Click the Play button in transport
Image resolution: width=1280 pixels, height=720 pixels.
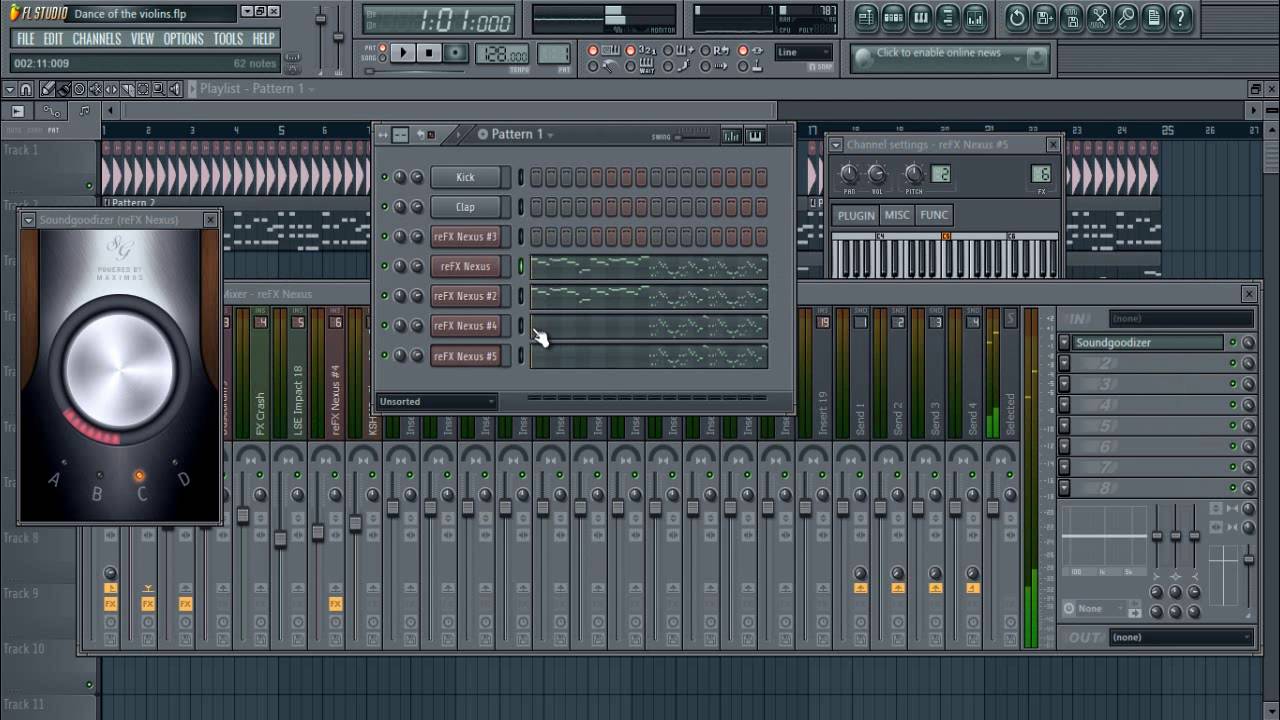[x=403, y=53]
